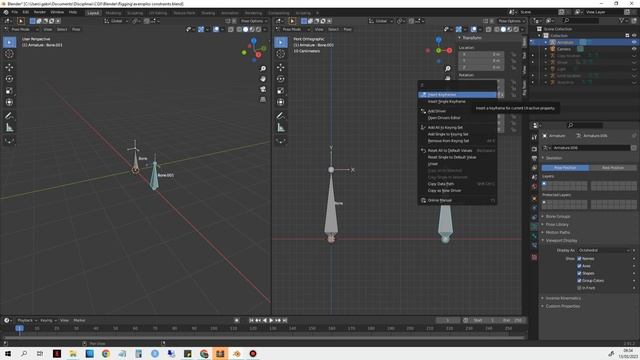
Task: Click the outliner search field
Action: (581, 20)
